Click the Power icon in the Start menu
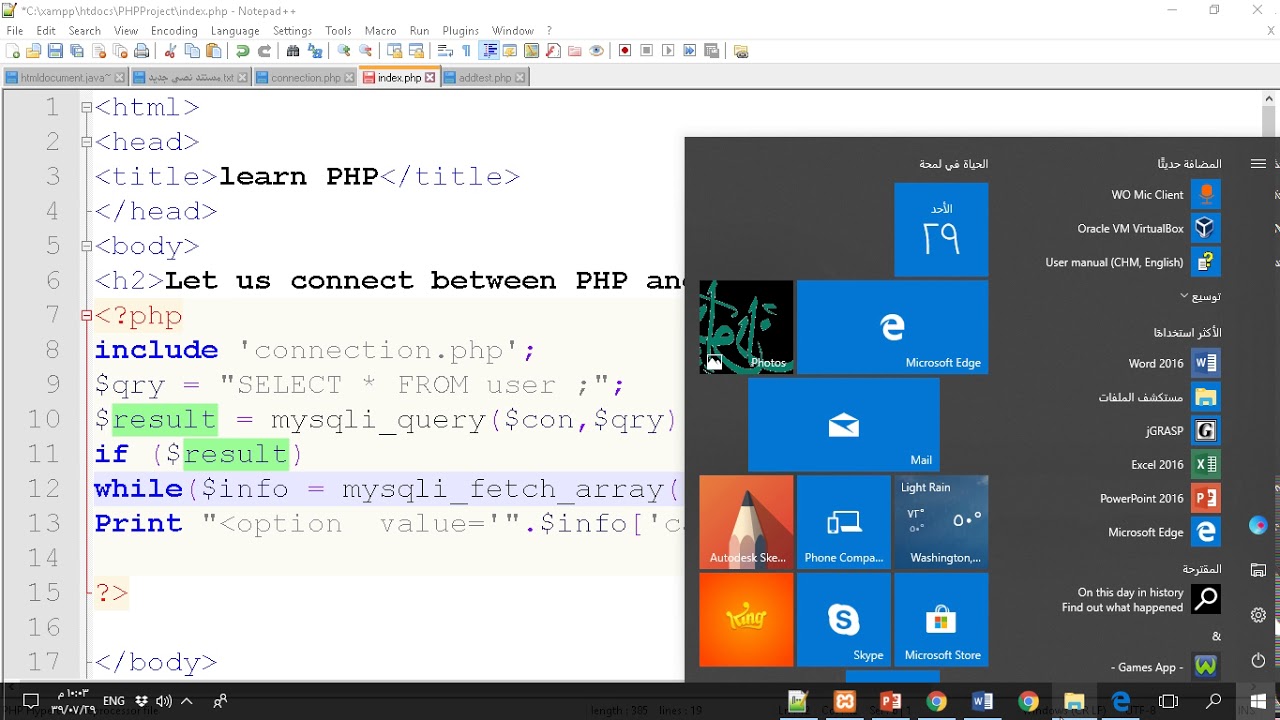The image size is (1280, 720). 1259,660
